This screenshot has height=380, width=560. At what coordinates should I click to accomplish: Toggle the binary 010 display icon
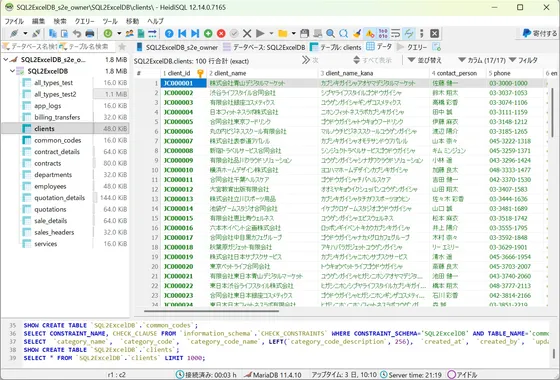coord(383,34)
